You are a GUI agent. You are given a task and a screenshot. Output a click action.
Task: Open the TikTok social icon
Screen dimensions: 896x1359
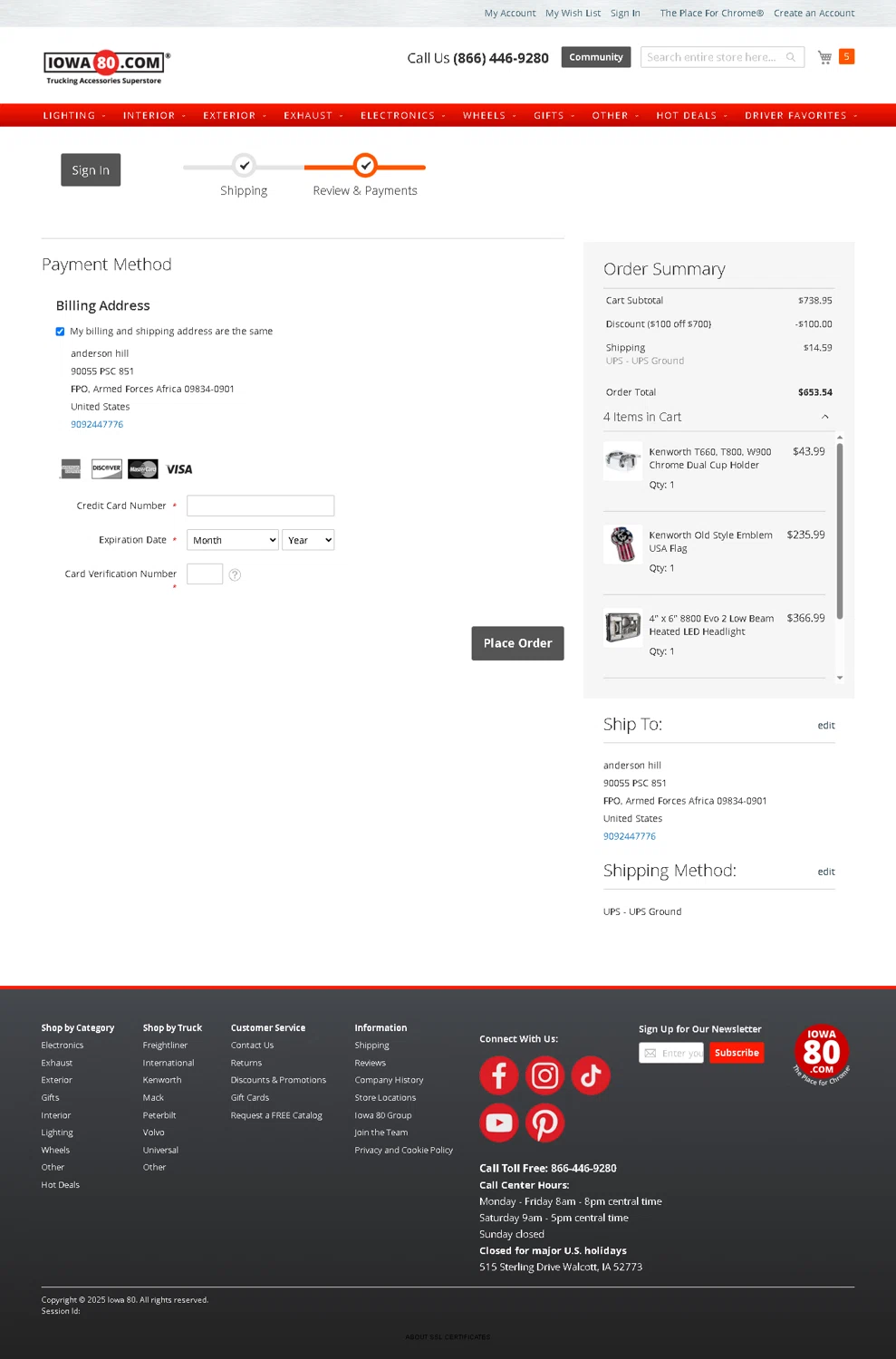pos(591,1075)
